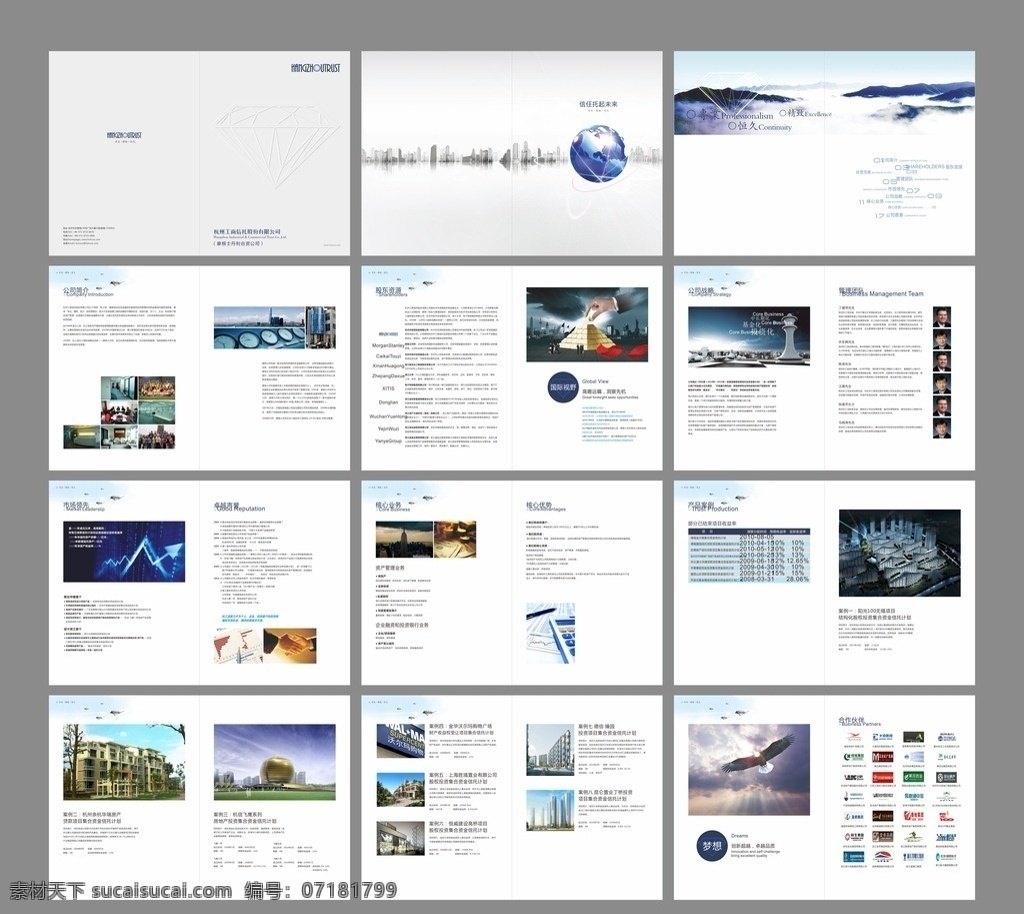1024x914 pixels.
Task: Click the 资产管理业务 subheading
Action: [x=390, y=568]
